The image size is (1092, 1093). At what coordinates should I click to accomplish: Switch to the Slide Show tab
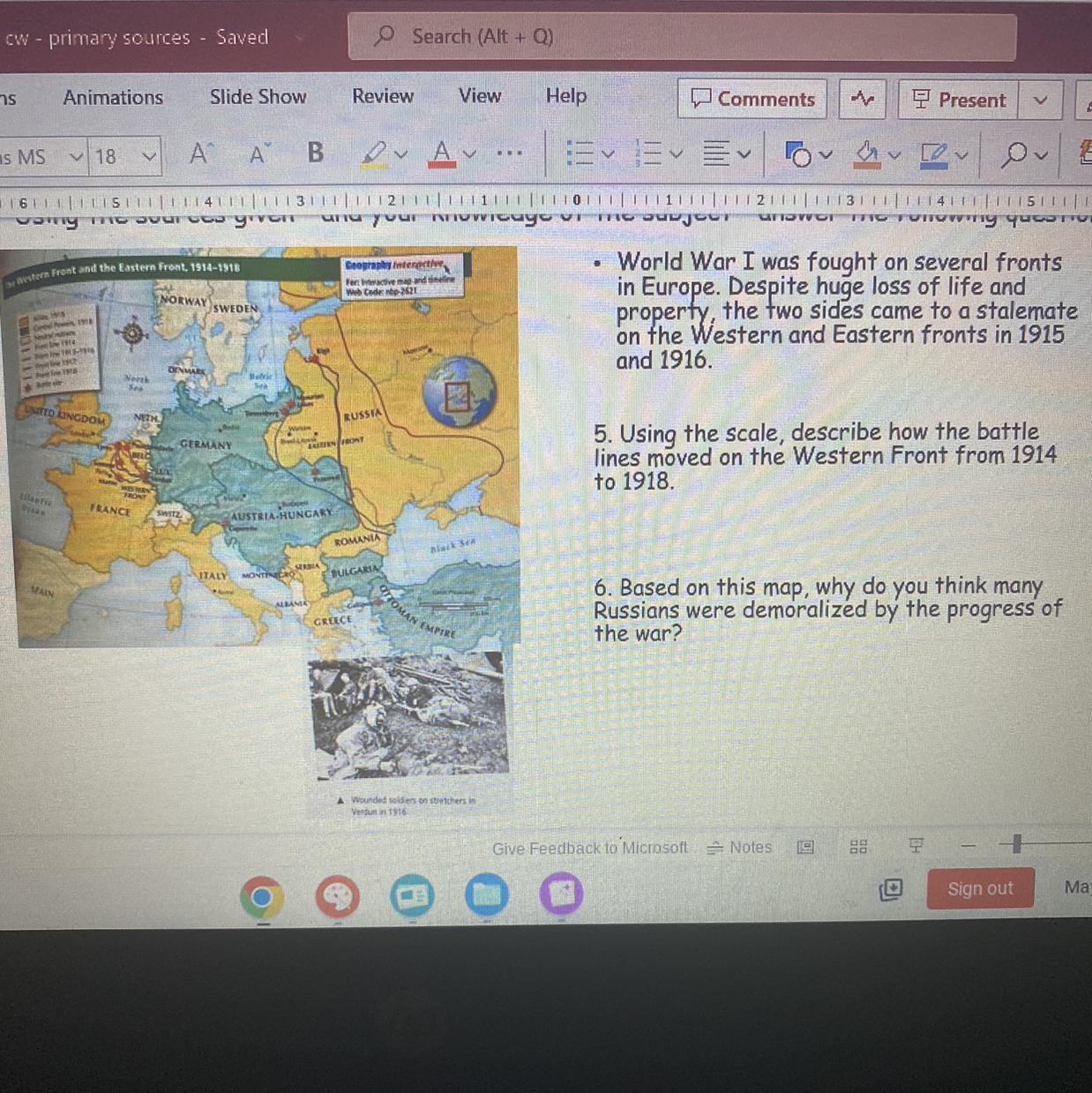pyautogui.click(x=258, y=97)
